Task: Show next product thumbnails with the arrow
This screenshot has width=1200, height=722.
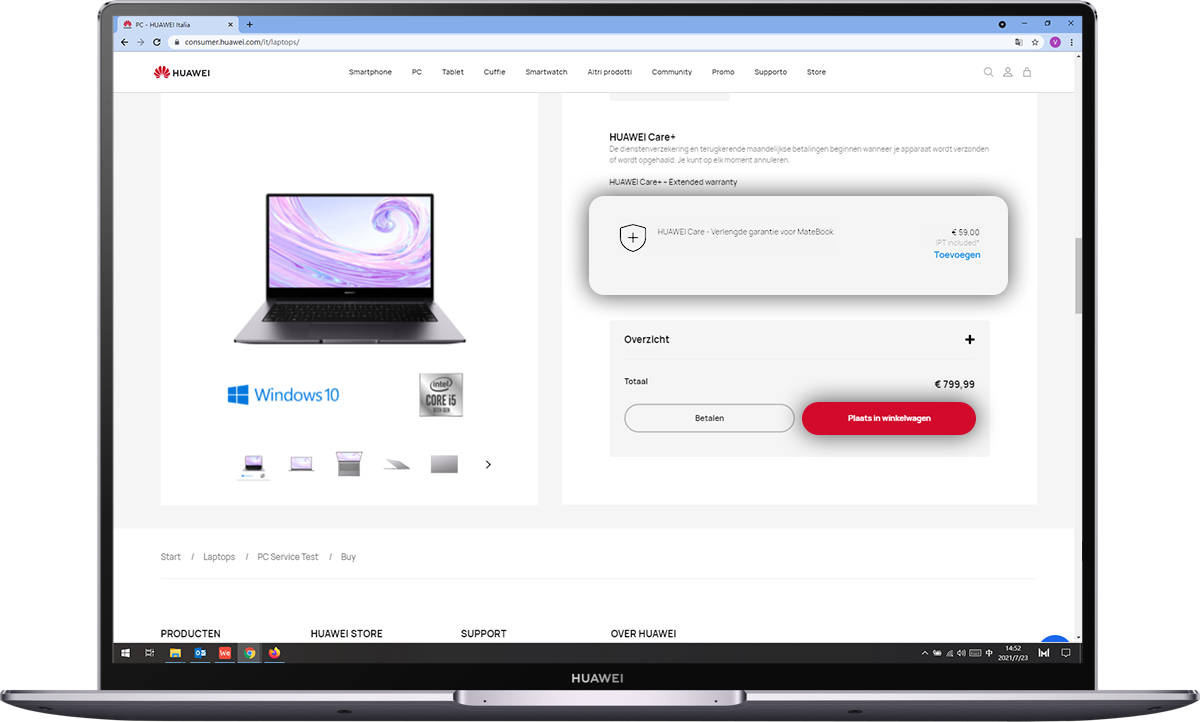Action: 488,464
